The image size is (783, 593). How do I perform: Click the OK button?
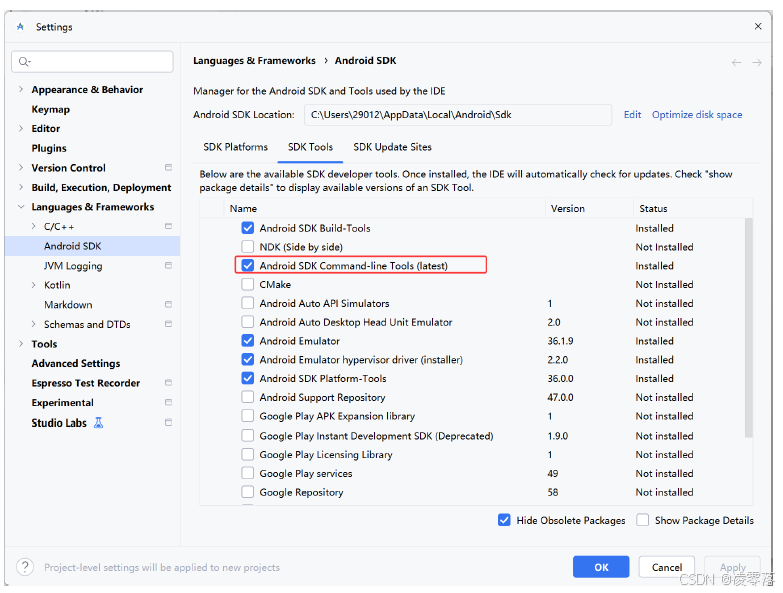coord(601,567)
